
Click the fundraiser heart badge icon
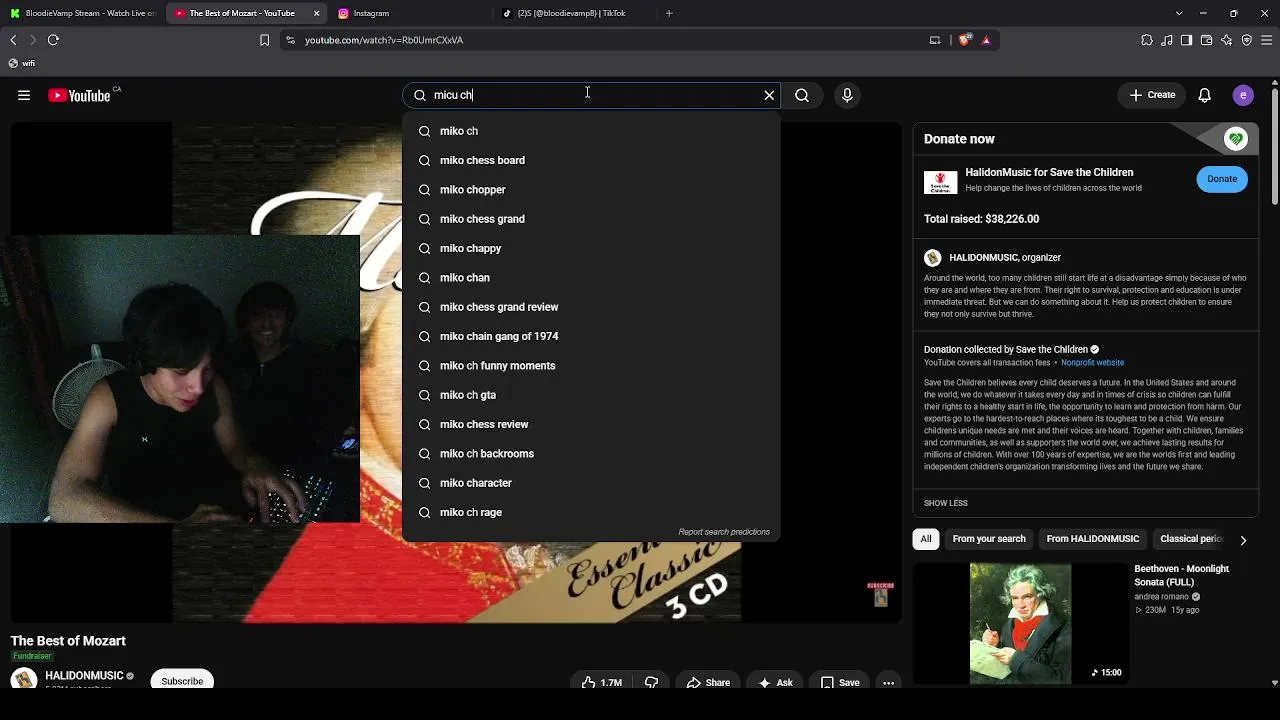(x=1236, y=139)
